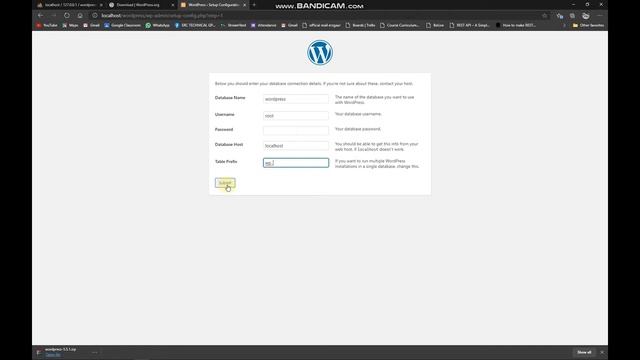
Task: Open the Boards Trello bookmark
Action: pos(360,25)
